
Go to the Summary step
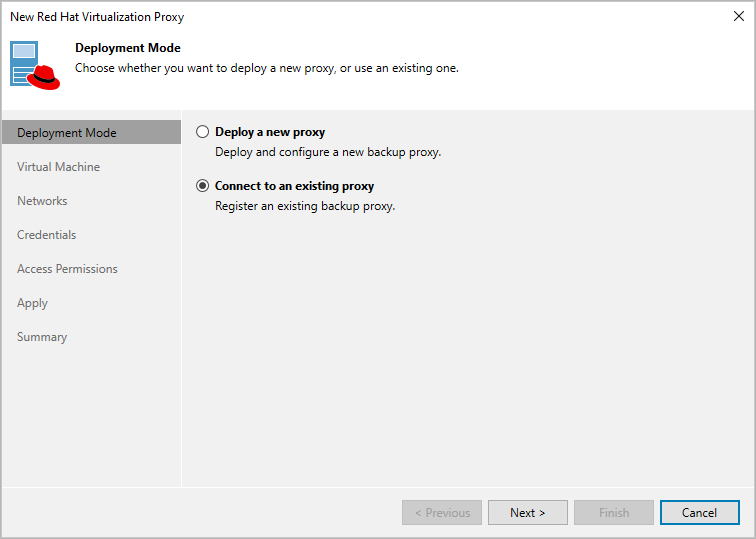pyautogui.click(x=42, y=337)
